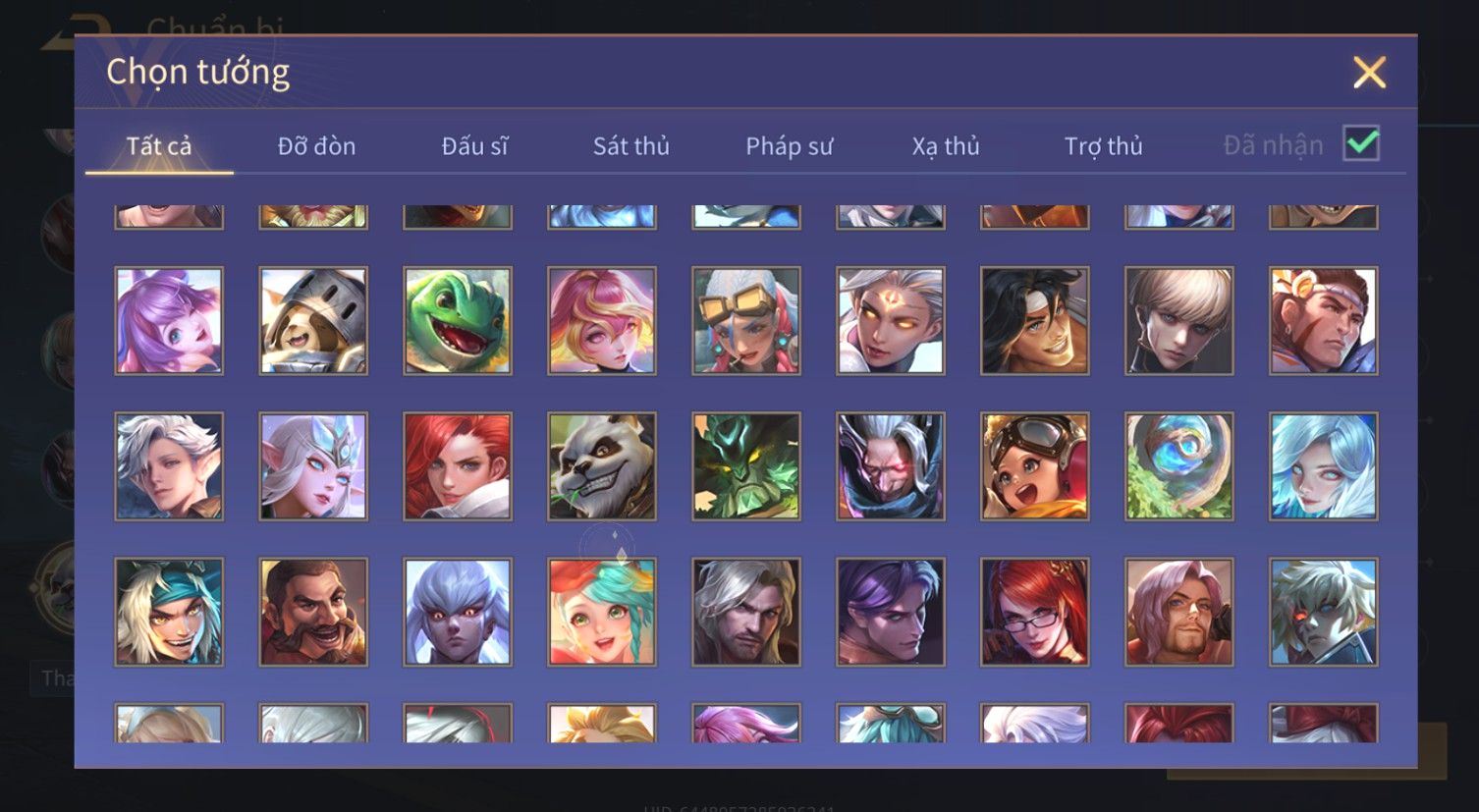Select the mustached brown-haired man hero
The height and width of the screenshot is (812, 1479).
[313, 612]
